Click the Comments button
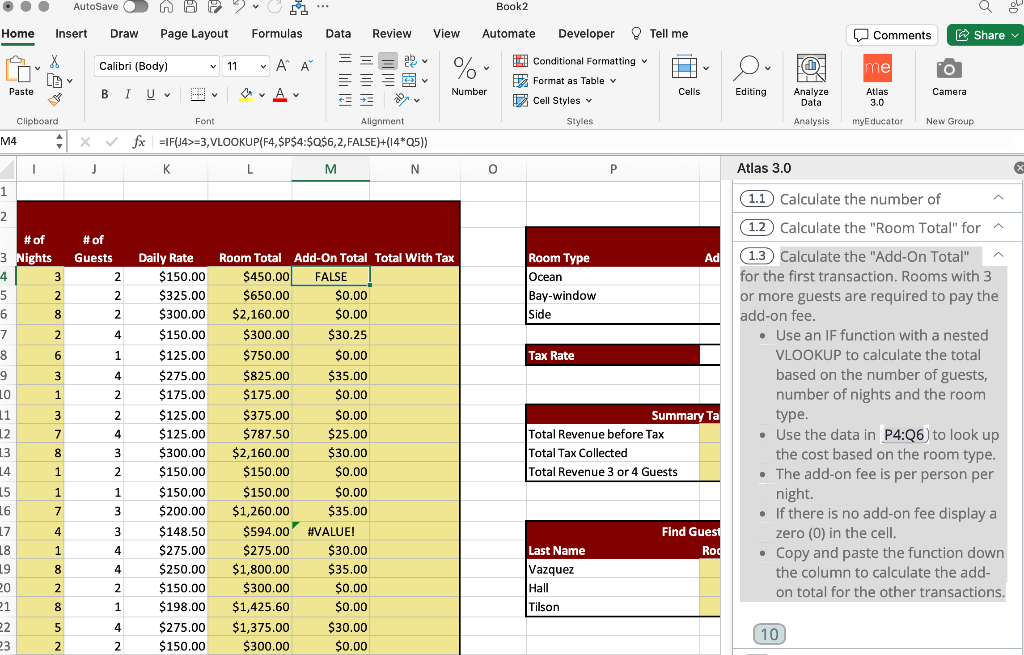1024x655 pixels. coord(893,35)
